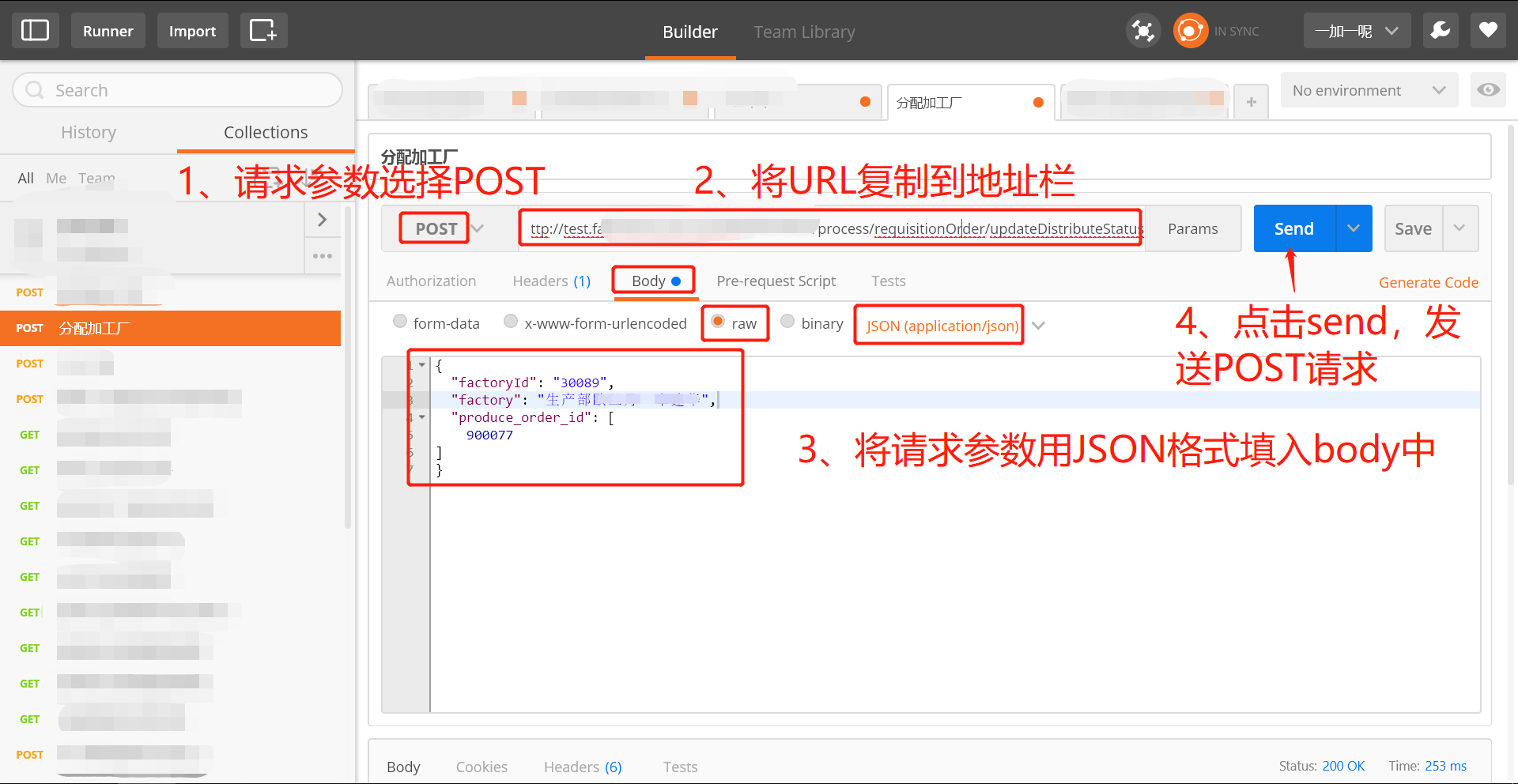The image size is (1518, 784).
Task: Select raw body type
Action: [x=718, y=322]
